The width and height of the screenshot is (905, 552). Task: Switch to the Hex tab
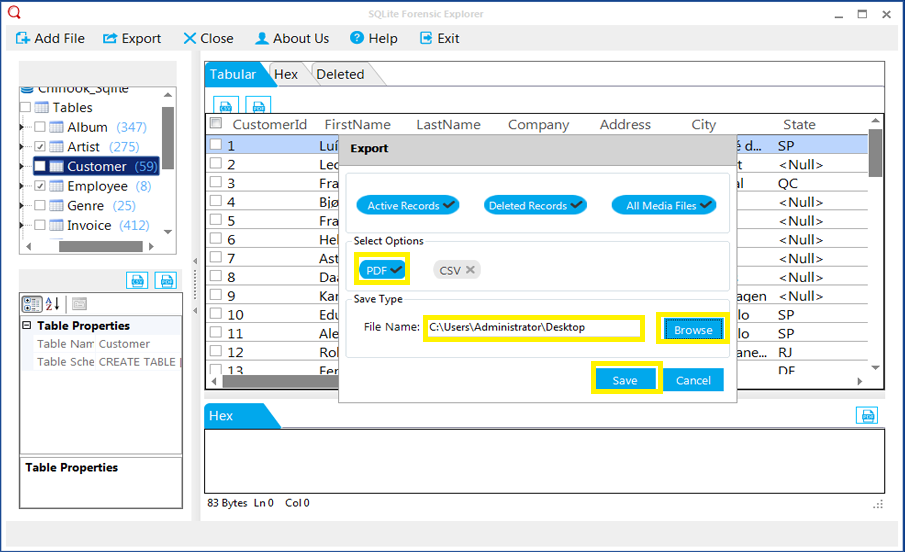[x=286, y=74]
